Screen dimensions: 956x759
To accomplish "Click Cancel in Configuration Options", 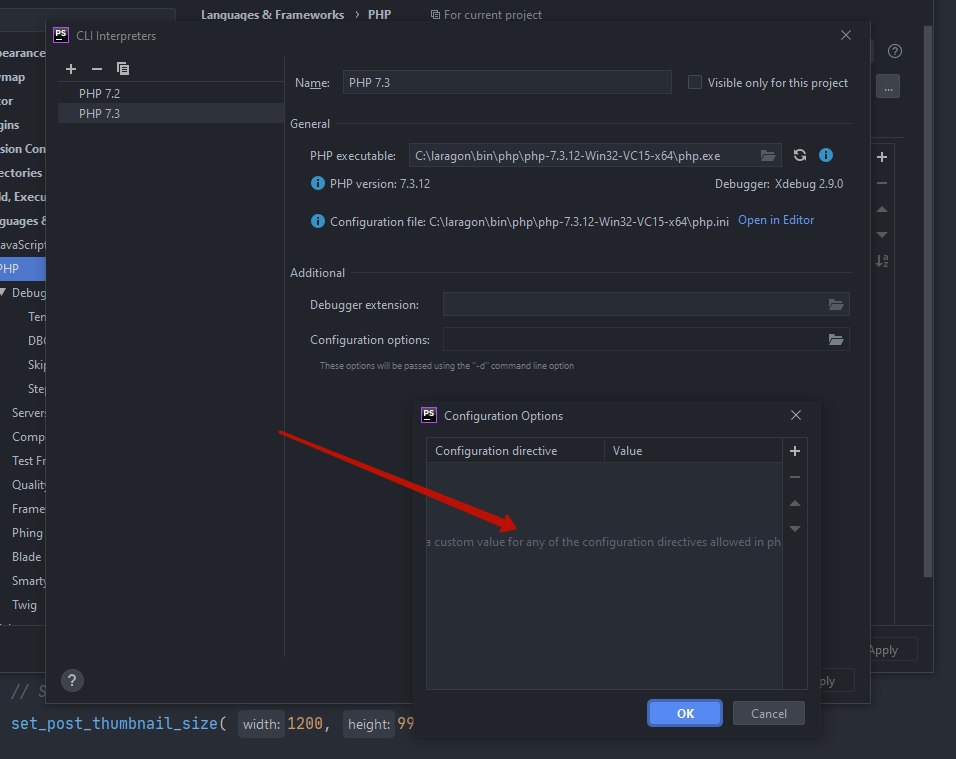I will (x=768, y=713).
